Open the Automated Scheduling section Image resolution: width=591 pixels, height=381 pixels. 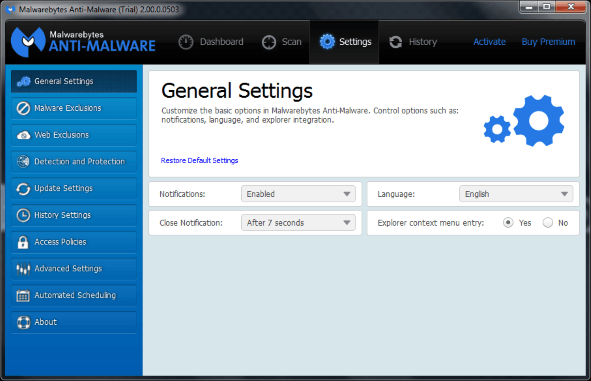pyautogui.click(x=74, y=295)
